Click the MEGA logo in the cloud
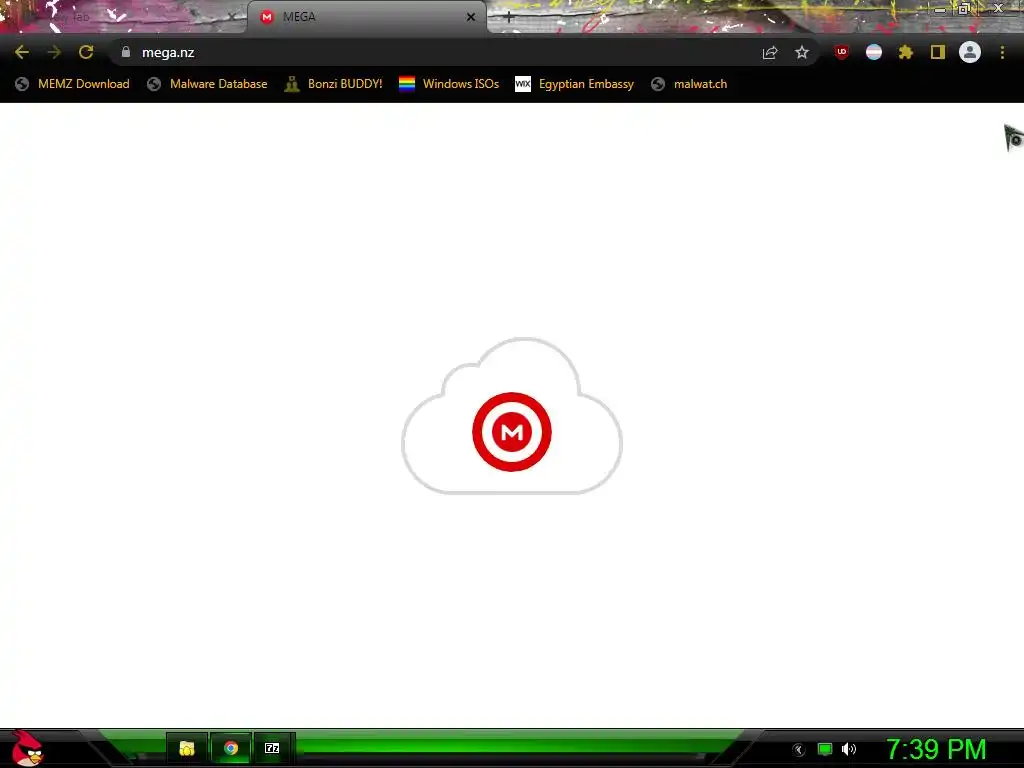This screenshot has height=768, width=1024. pos(512,432)
